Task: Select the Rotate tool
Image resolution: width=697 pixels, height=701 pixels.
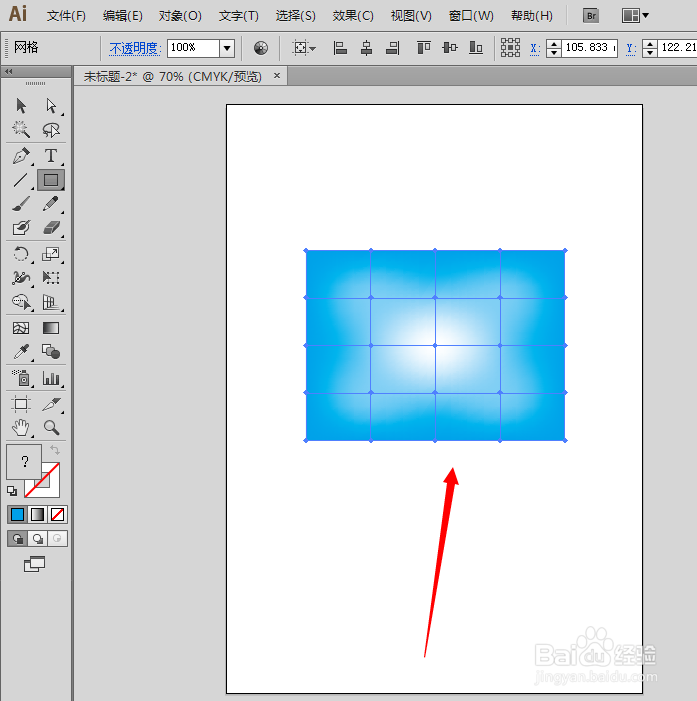Action: (x=21, y=254)
